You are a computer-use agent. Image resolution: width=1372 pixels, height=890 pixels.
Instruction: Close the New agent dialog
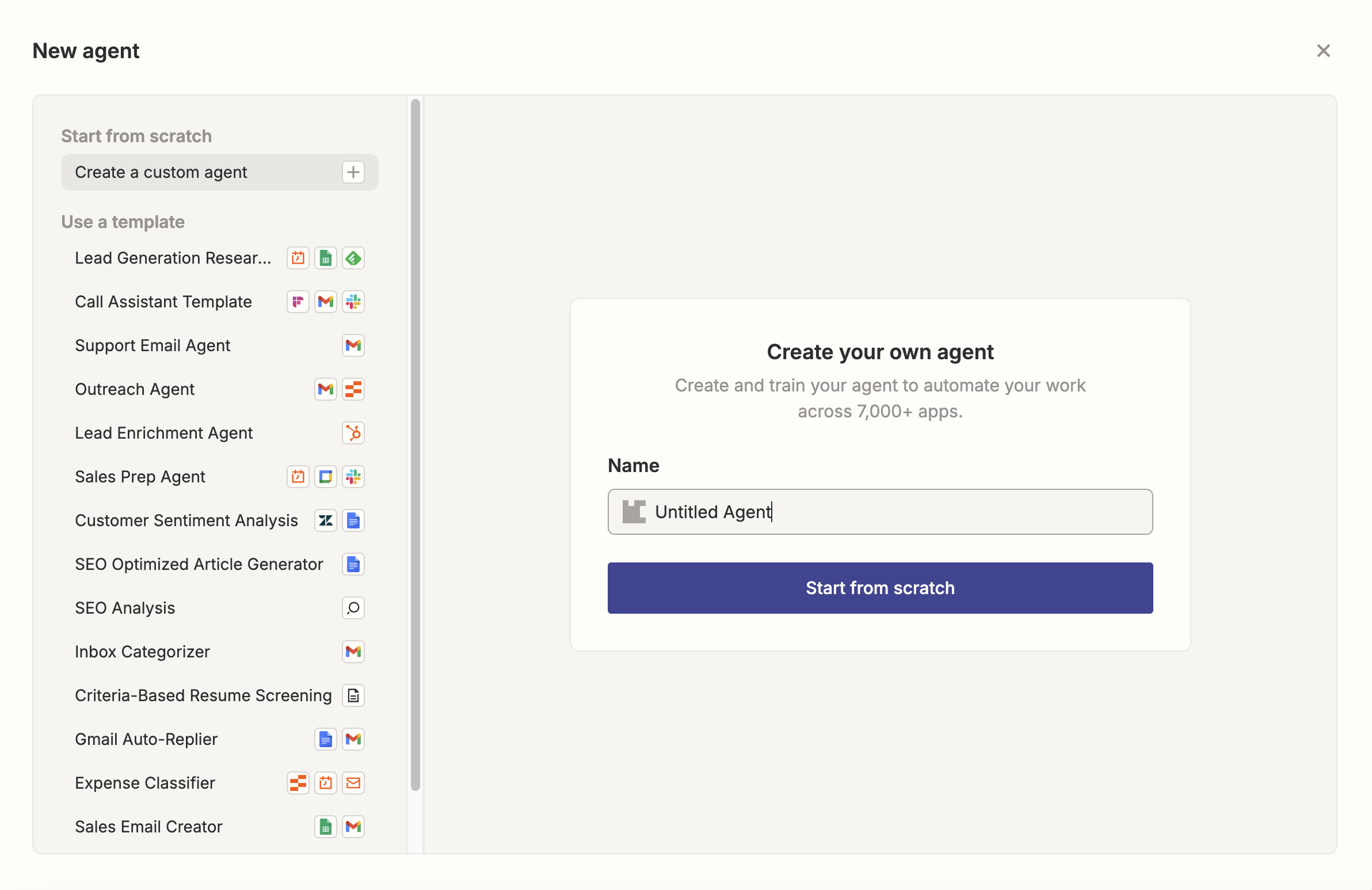(1323, 51)
